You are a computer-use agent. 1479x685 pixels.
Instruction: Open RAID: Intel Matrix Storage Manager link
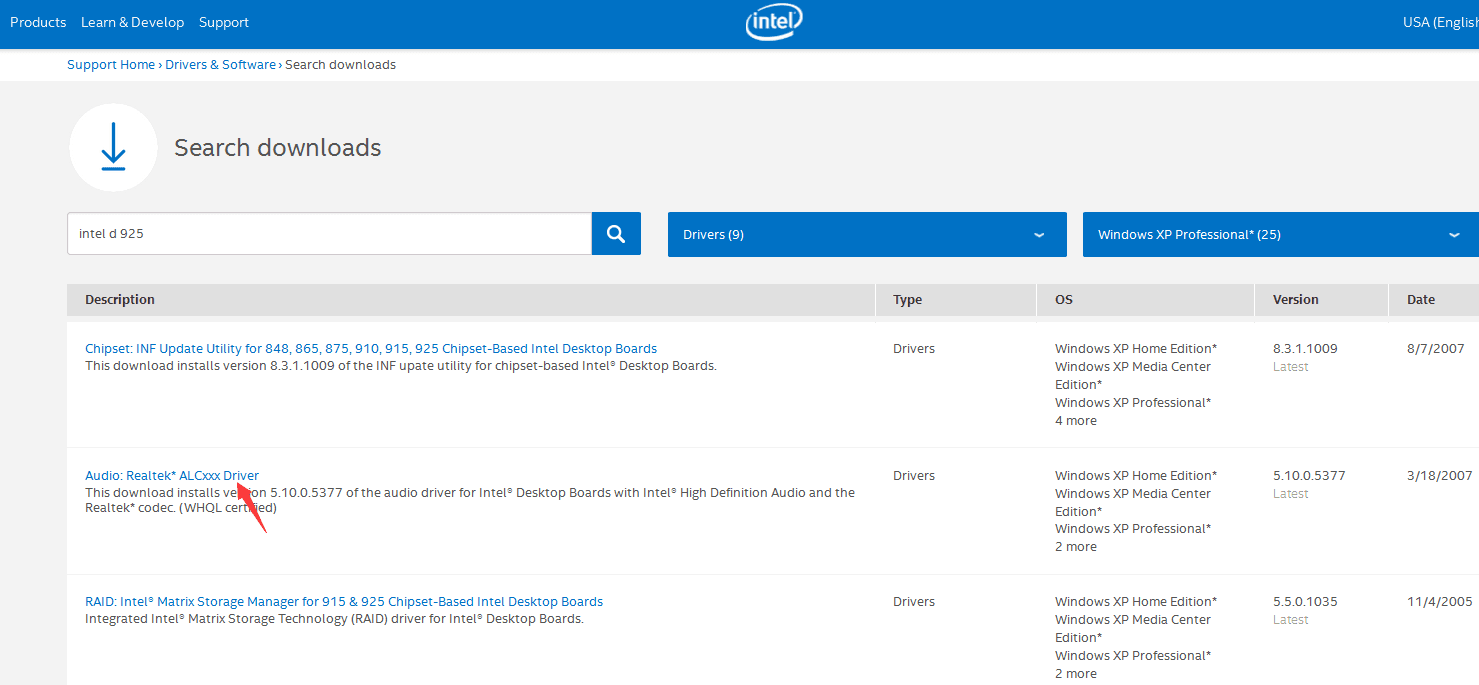point(344,602)
